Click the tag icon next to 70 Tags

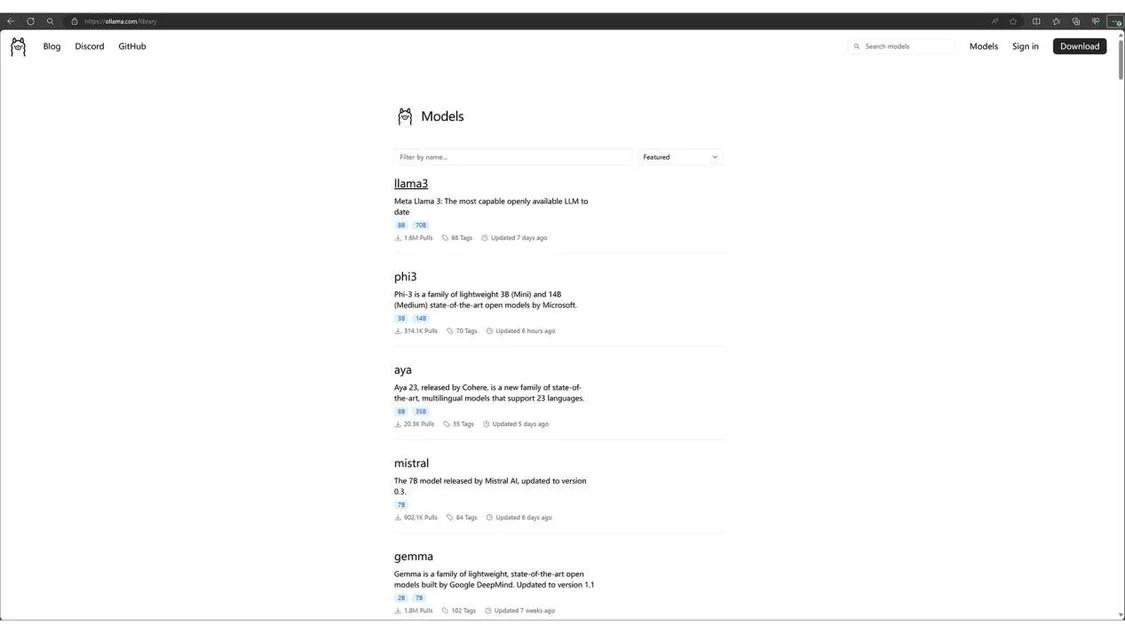tap(450, 331)
